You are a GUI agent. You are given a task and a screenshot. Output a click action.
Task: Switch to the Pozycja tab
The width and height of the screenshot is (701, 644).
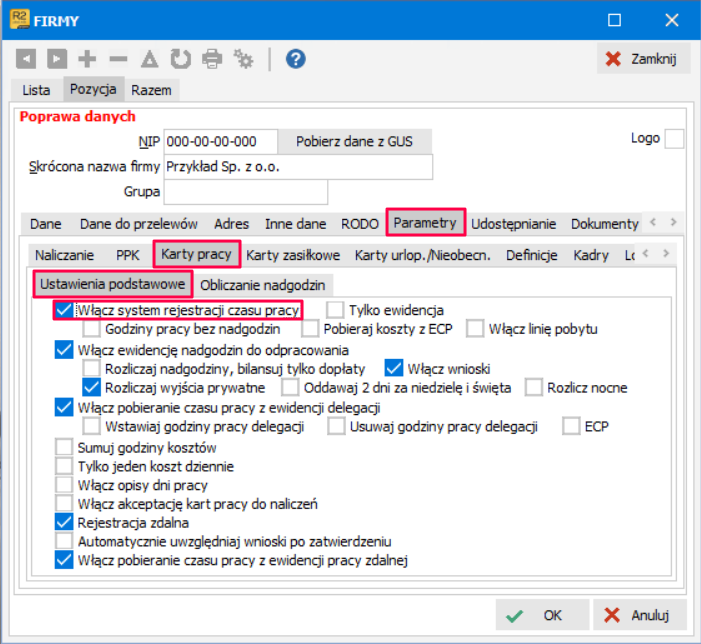pos(93,89)
